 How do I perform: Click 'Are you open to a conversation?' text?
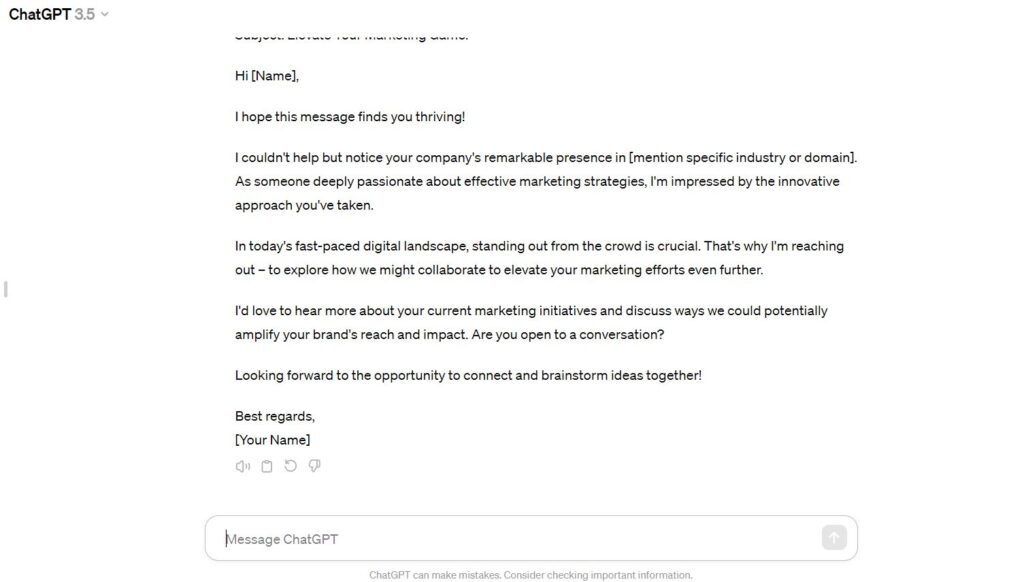click(x=568, y=334)
